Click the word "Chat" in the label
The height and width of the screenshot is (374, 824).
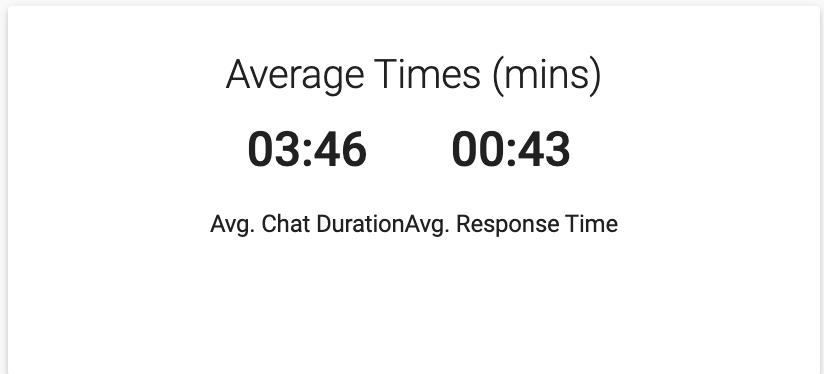(285, 224)
